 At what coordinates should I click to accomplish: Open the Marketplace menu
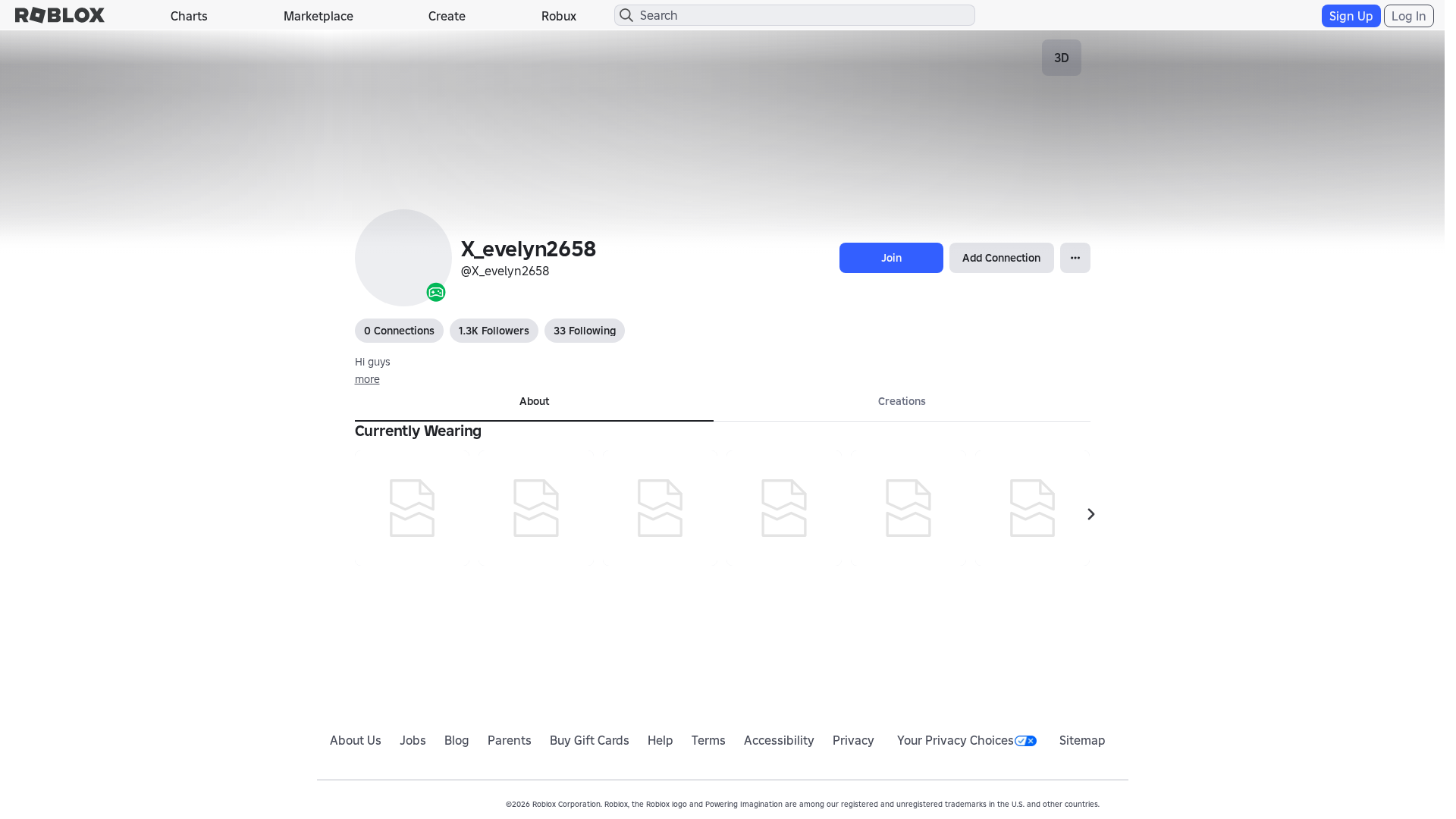tap(318, 16)
